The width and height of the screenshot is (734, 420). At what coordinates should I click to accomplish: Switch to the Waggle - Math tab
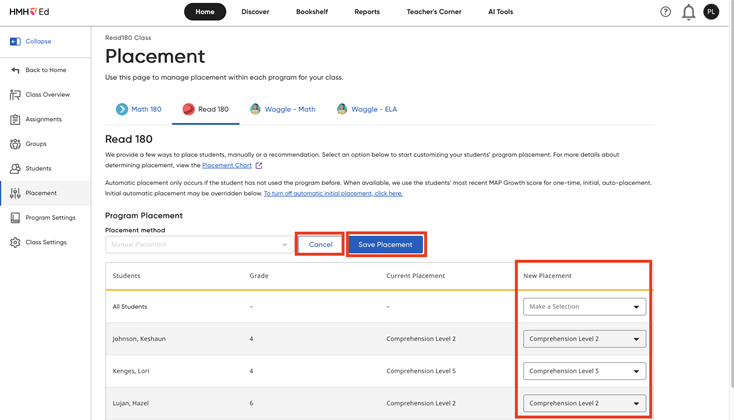coord(283,110)
